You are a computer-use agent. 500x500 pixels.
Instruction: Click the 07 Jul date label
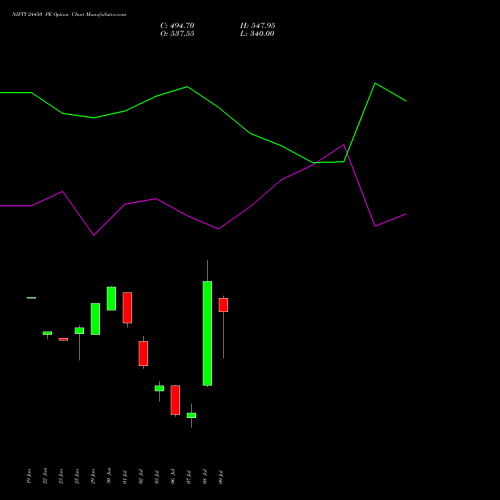pos(189,477)
